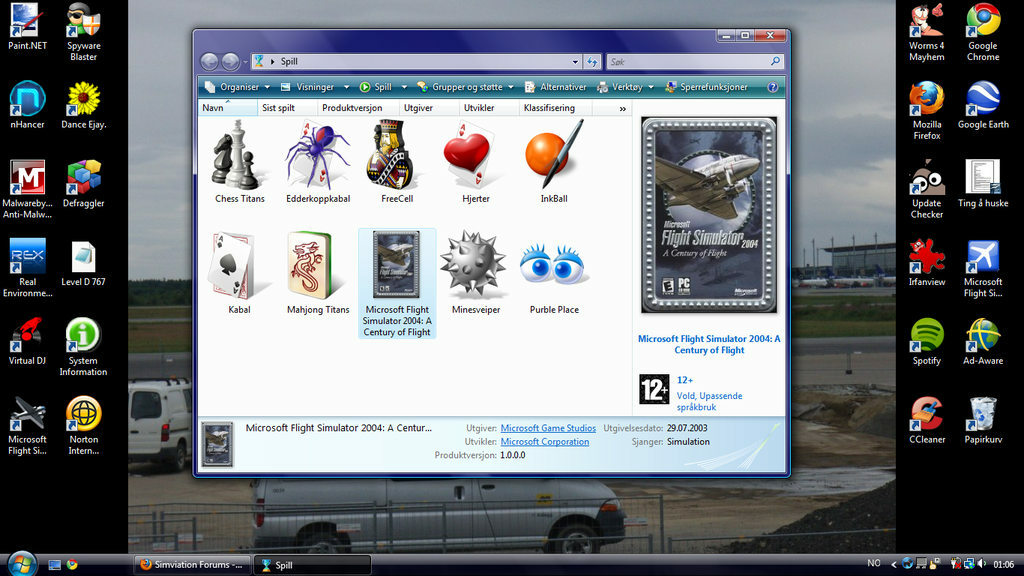Sort by Sist spilt column header
Screen dimensions: 1024x576
pyautogui.click(x=287, y=108)
